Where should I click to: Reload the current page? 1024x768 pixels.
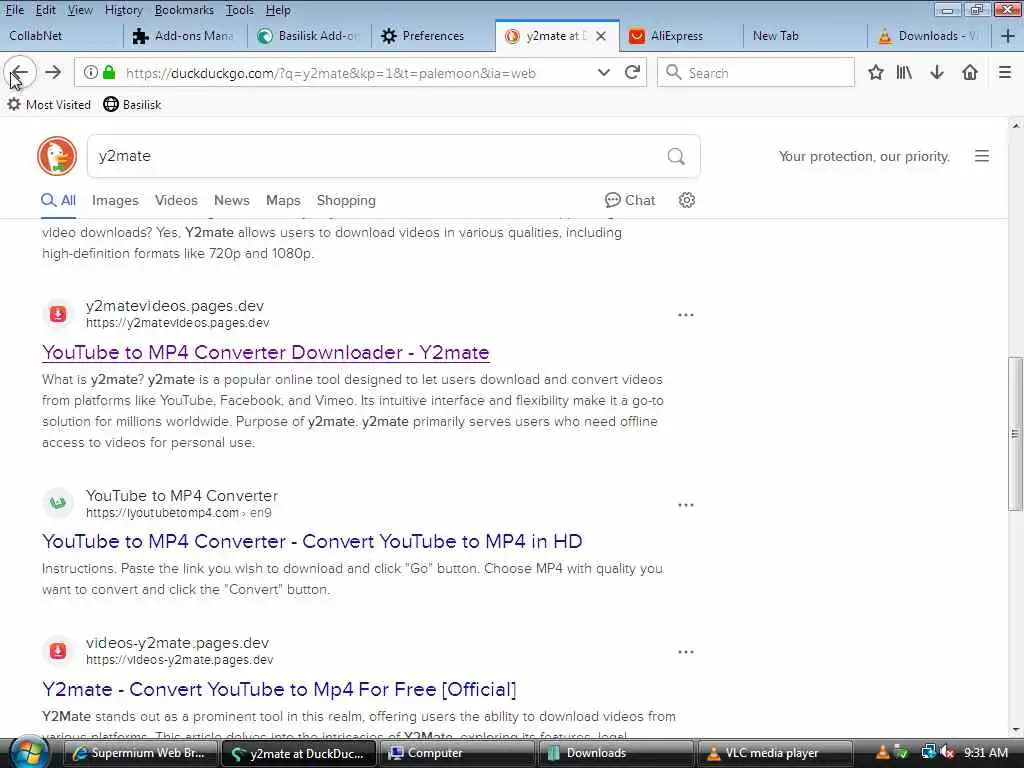[632, 72]
